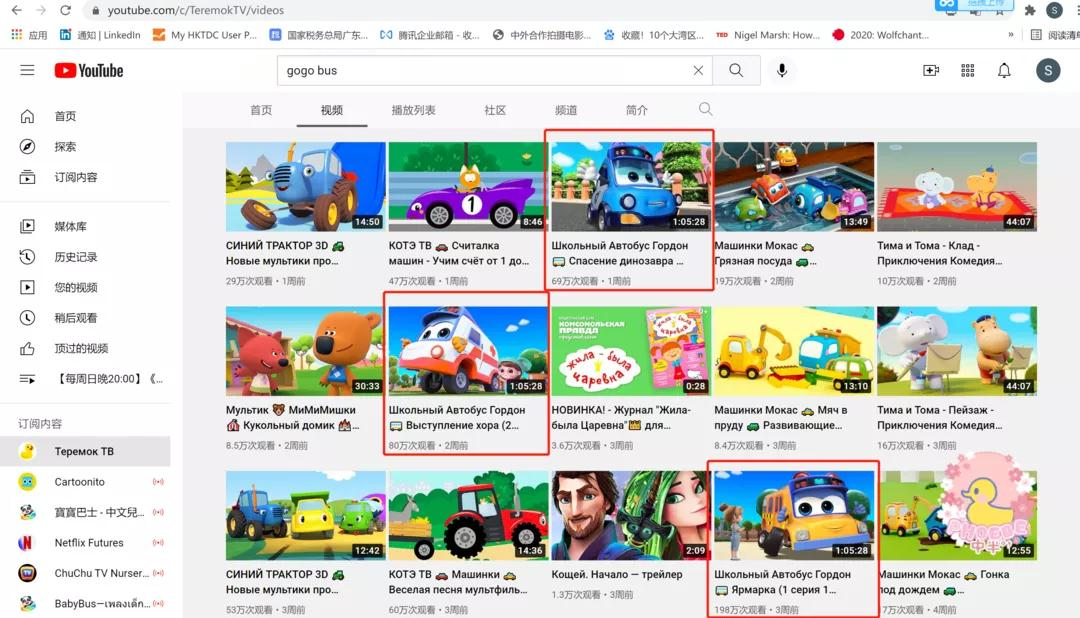Open the YouTube apps grid
The image size is (1080, 618).
click(x=968, y=70)
